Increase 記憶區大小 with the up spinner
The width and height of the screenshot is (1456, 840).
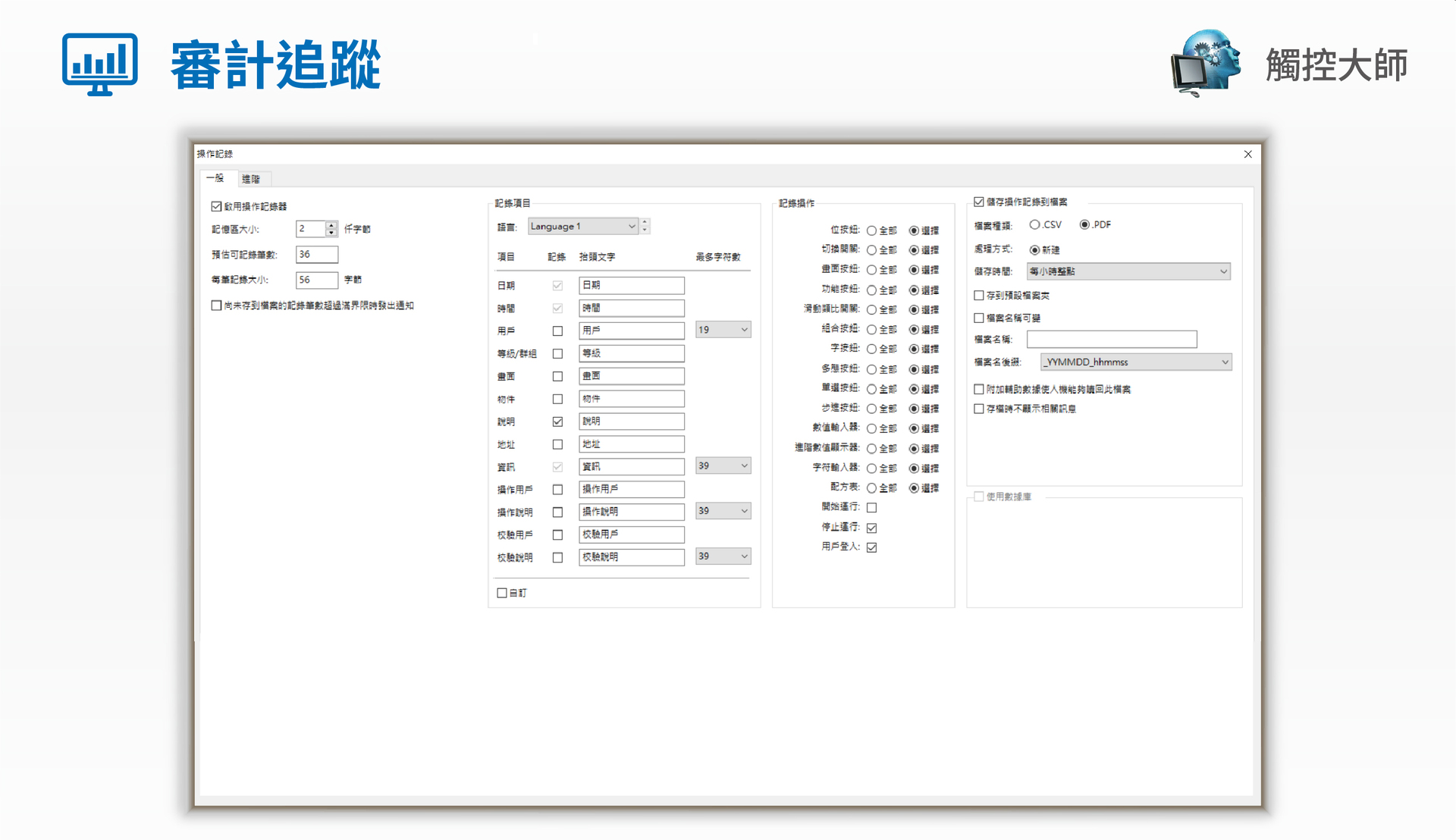pyautogui.click(x=331, y=225)
